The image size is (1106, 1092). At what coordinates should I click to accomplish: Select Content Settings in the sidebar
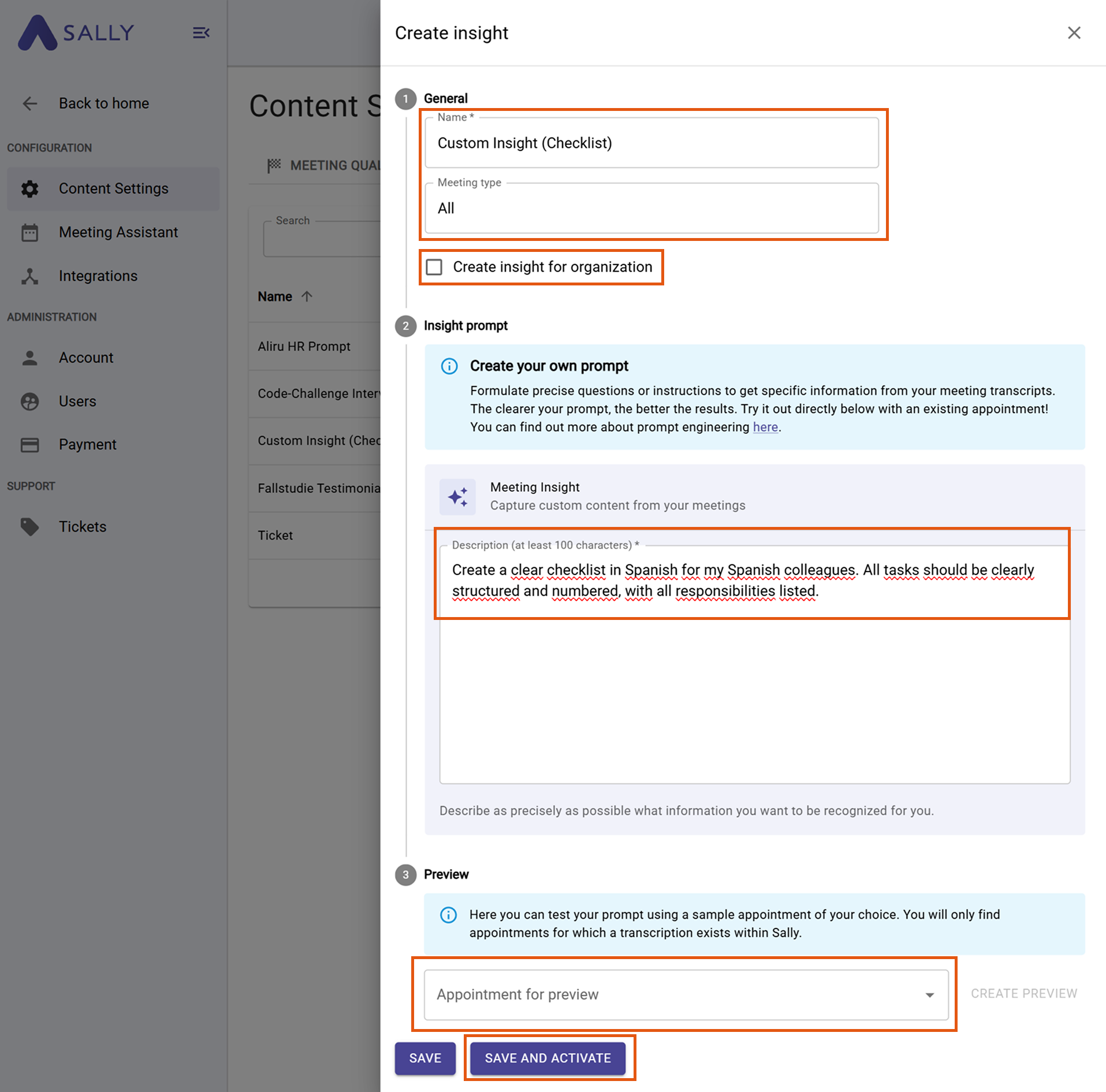[113, 188]
